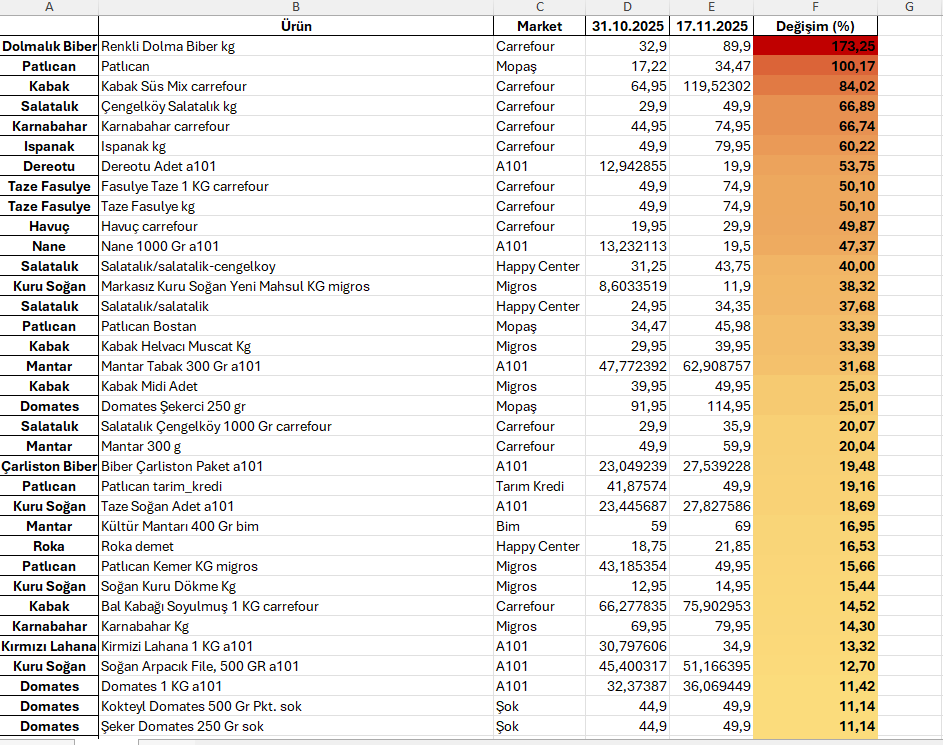The width and height of the screenshot is (943, 745).
Task: Click the 16,53 percentage cell
Action: tap(816, 546)
